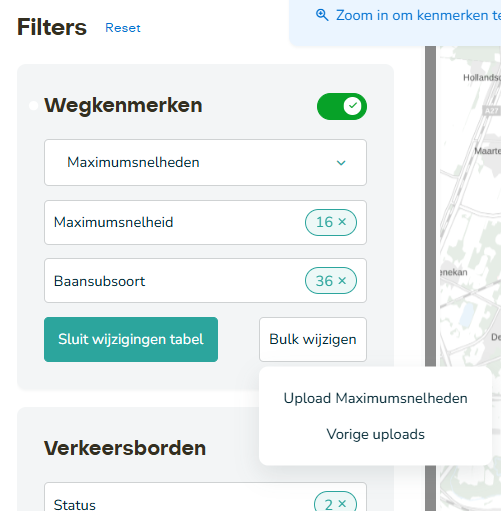The height and width of the screenshot is (511, 501).
Task: Click the gray vertical panel divider bar
Action: (430, 207)
